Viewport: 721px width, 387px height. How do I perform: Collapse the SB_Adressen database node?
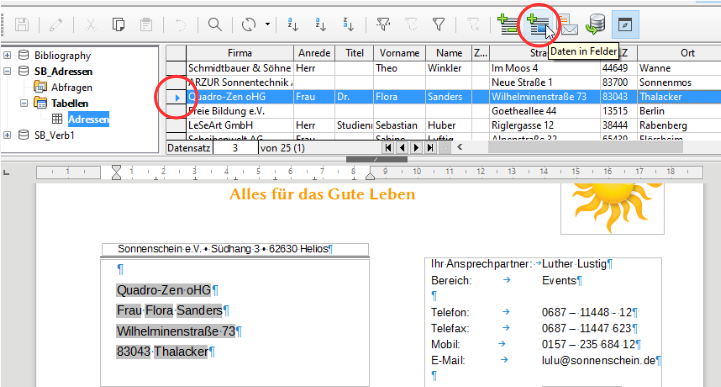[7, 71]
